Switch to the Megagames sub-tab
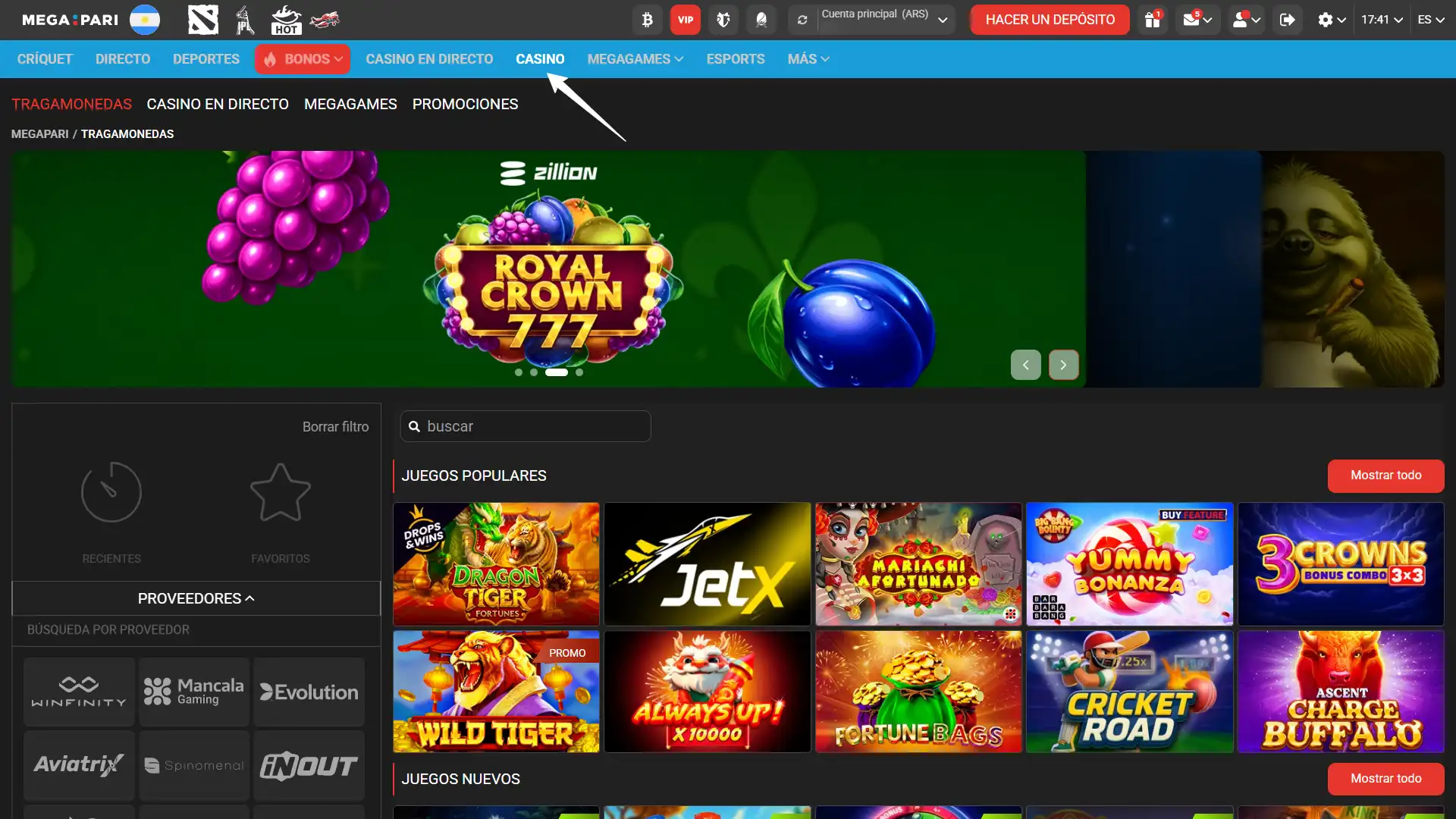 tap(350, 105)
